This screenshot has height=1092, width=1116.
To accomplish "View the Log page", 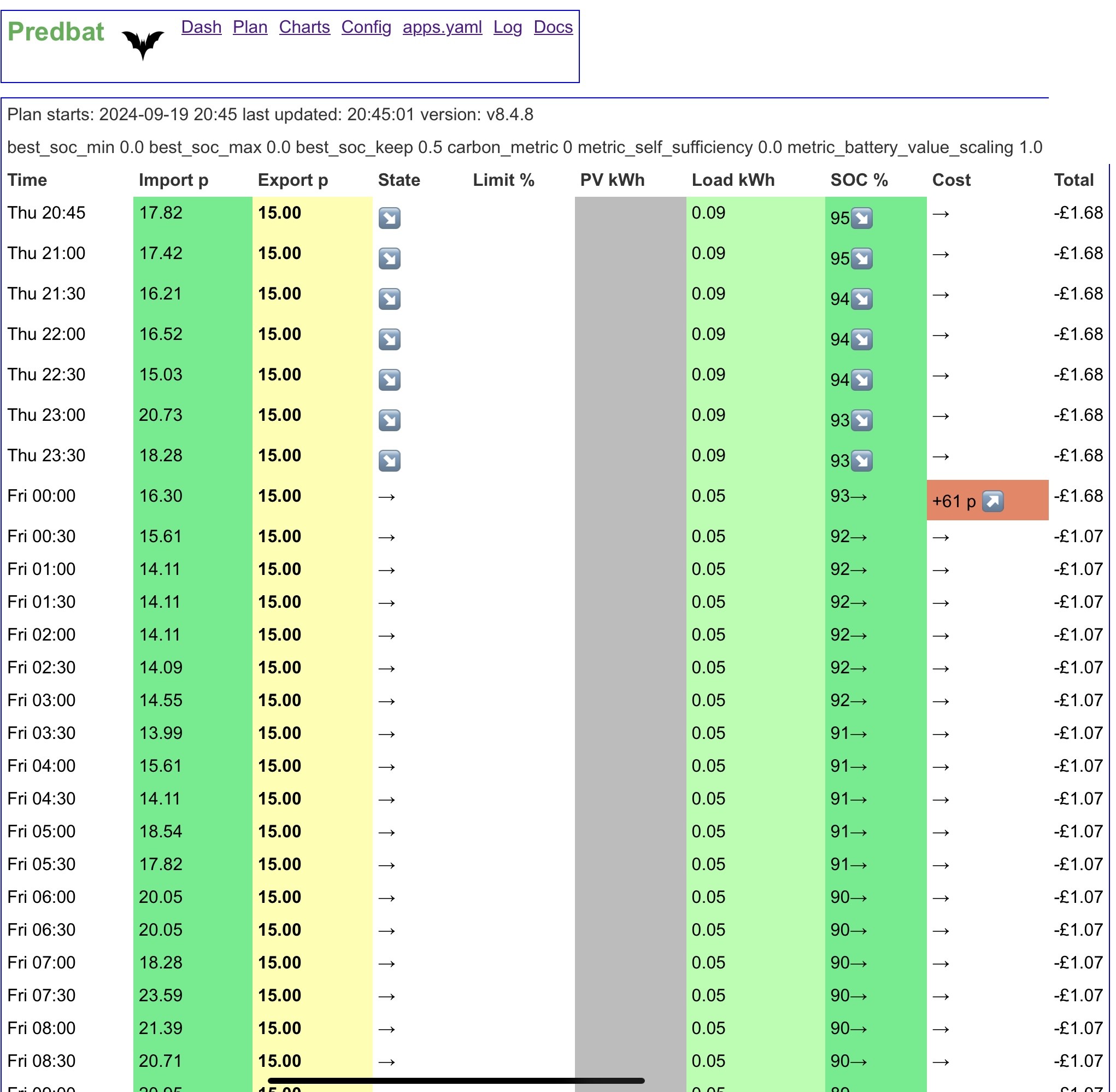I will (x=508, y=27).
